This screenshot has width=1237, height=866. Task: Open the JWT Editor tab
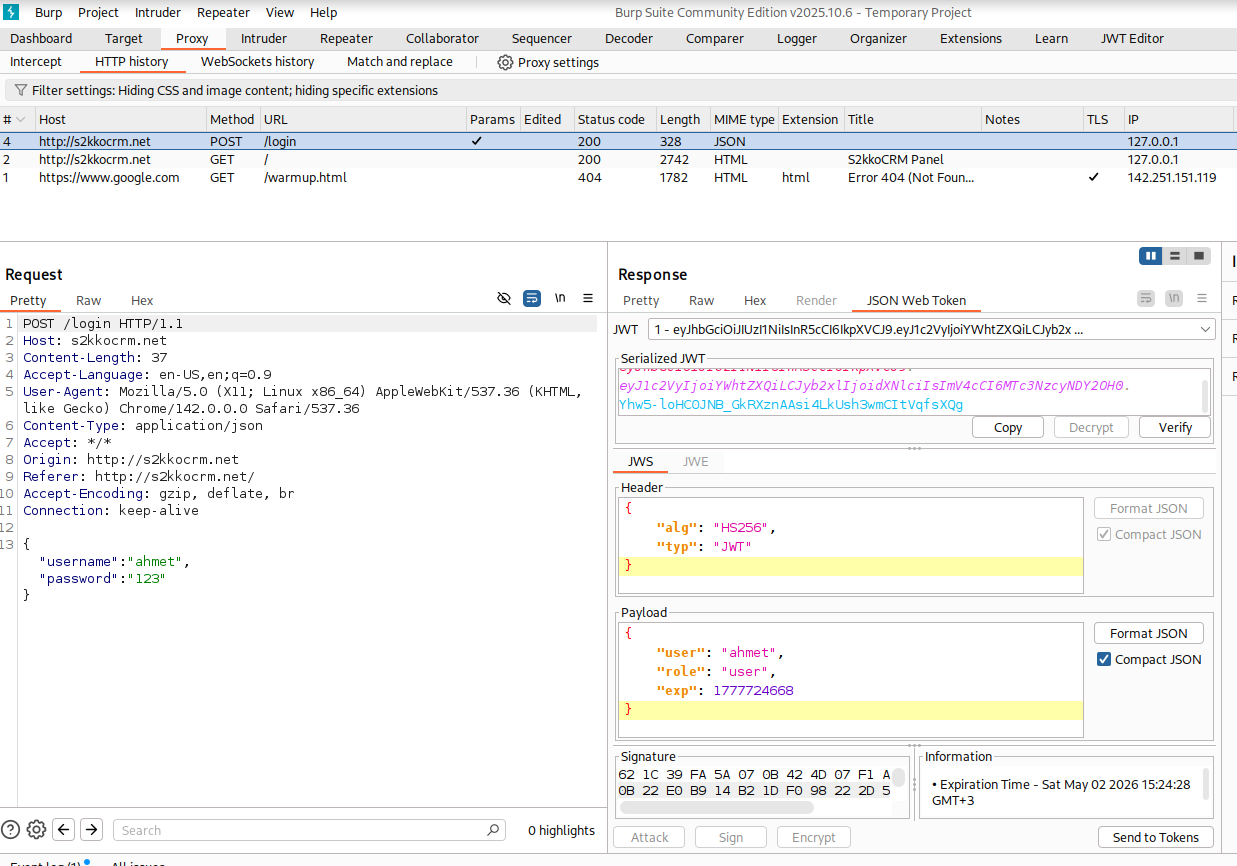tap(1132, 38)
